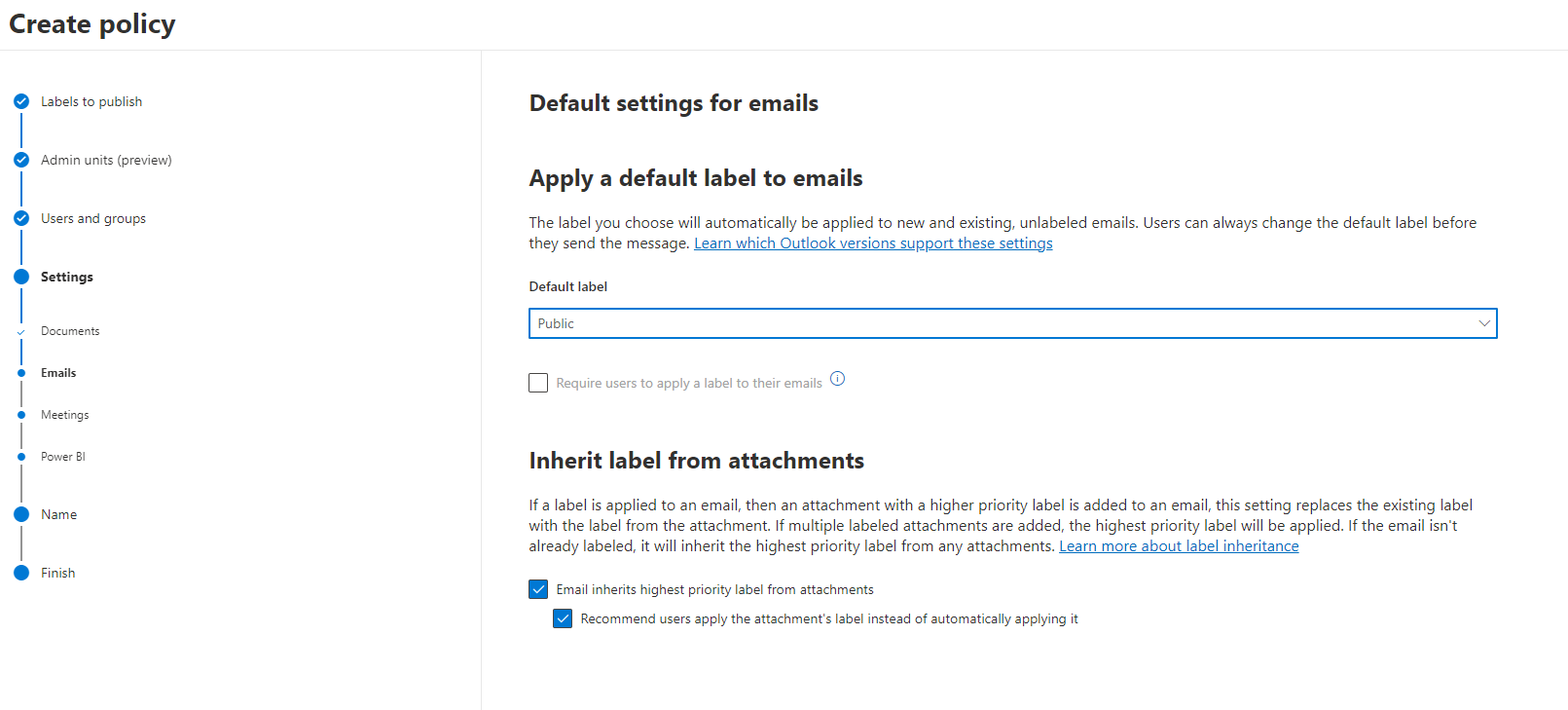Click the step dot beside Power BI

21,457
